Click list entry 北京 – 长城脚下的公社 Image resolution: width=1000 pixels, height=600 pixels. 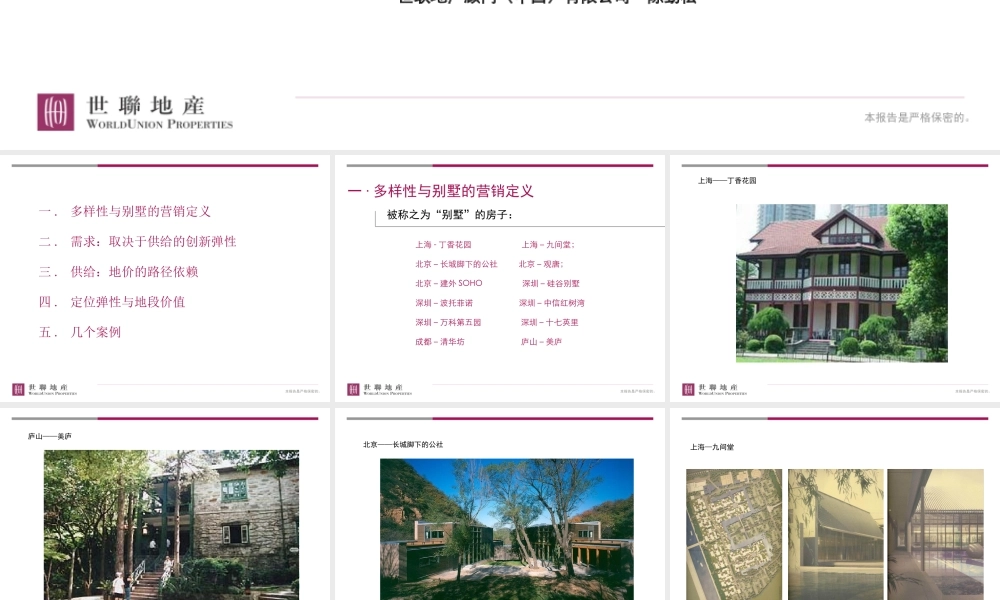point(456,264)
